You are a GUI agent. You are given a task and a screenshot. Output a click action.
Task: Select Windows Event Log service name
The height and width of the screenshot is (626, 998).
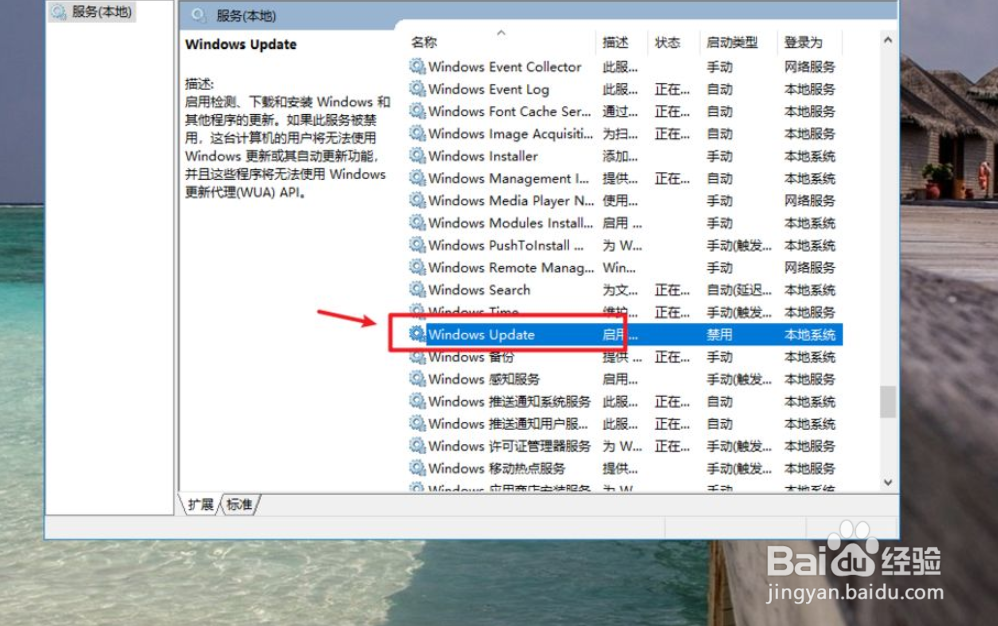tap(488, 89)
